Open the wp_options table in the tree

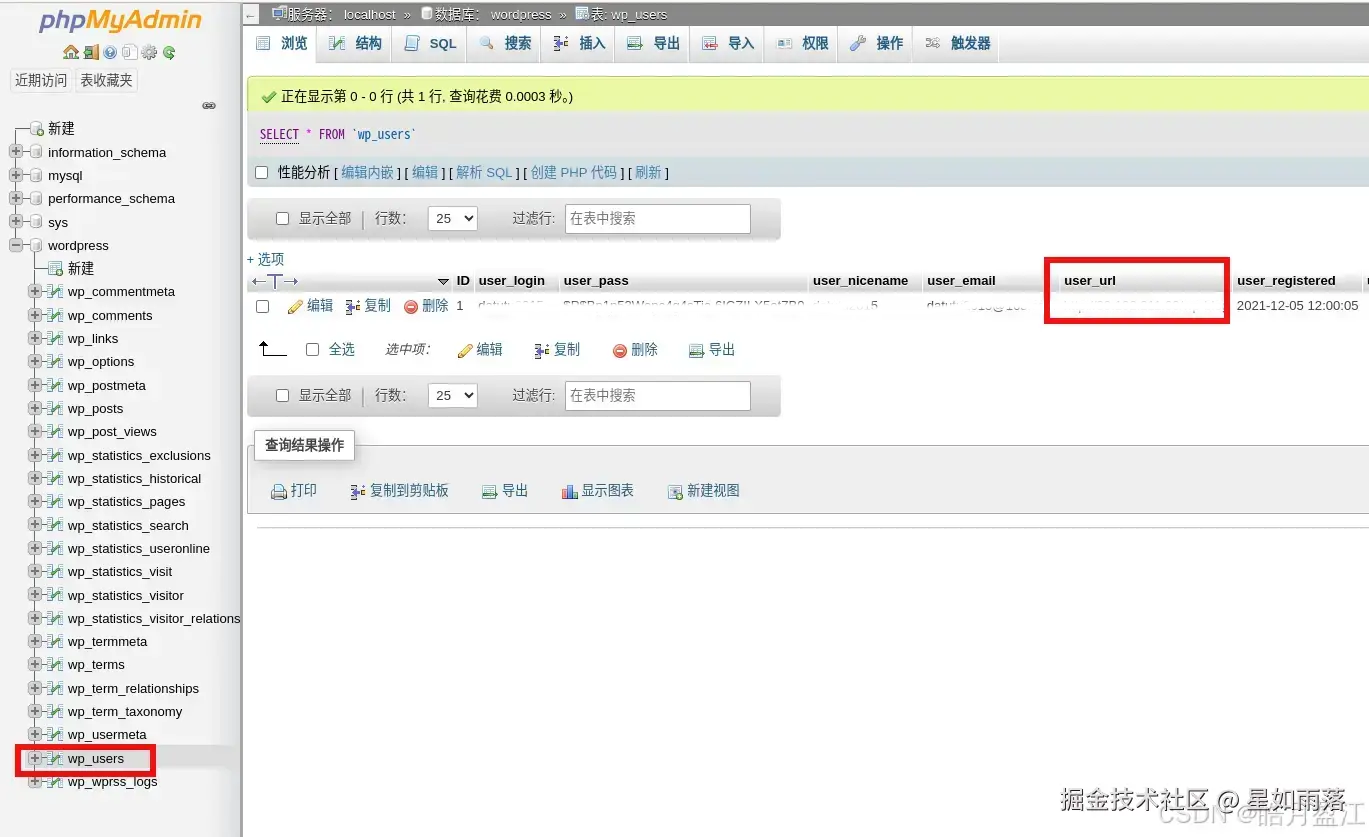[x=101, y=362]
